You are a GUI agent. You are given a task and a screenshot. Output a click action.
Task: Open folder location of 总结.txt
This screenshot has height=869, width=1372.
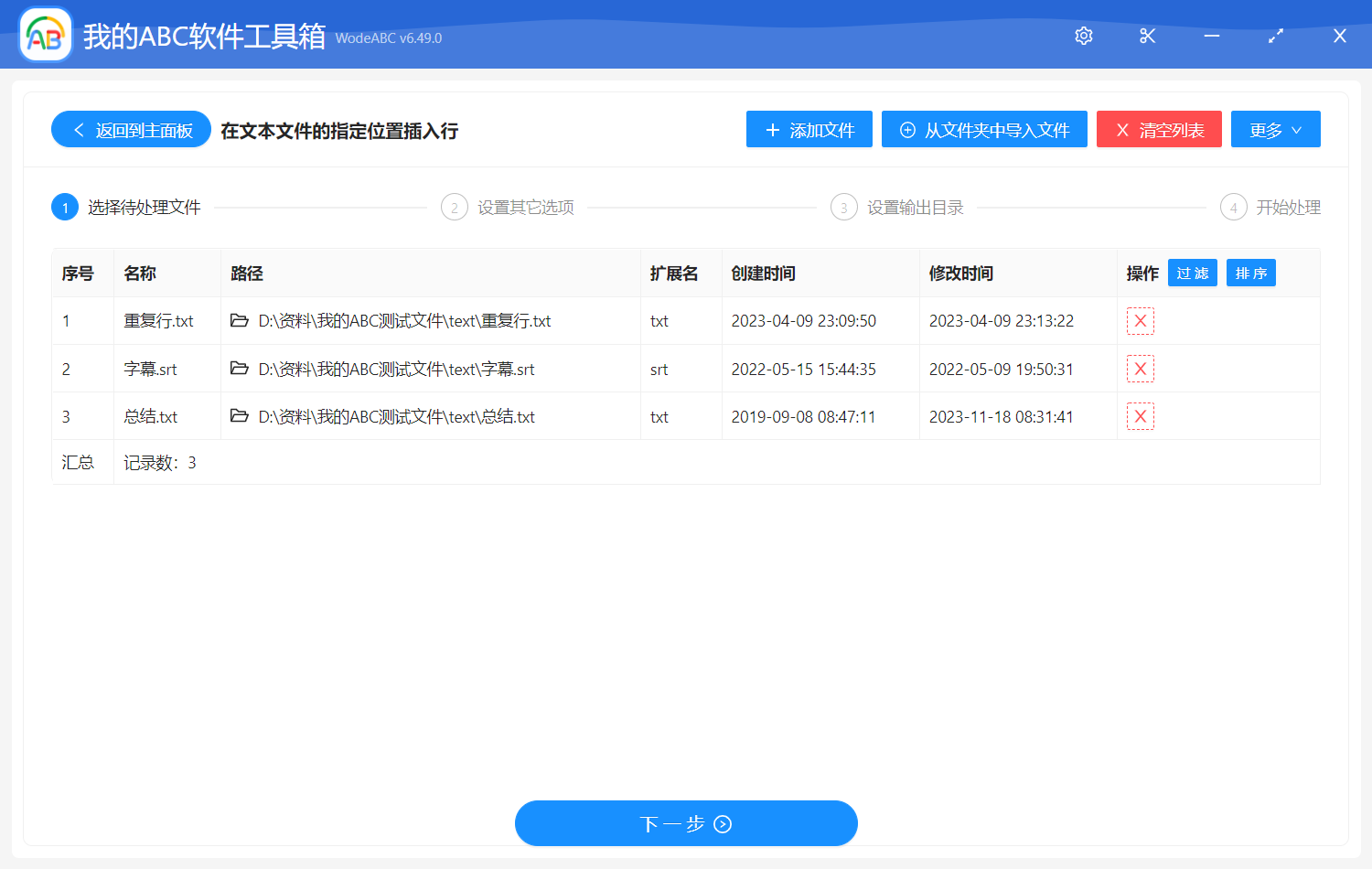[240, 416]
